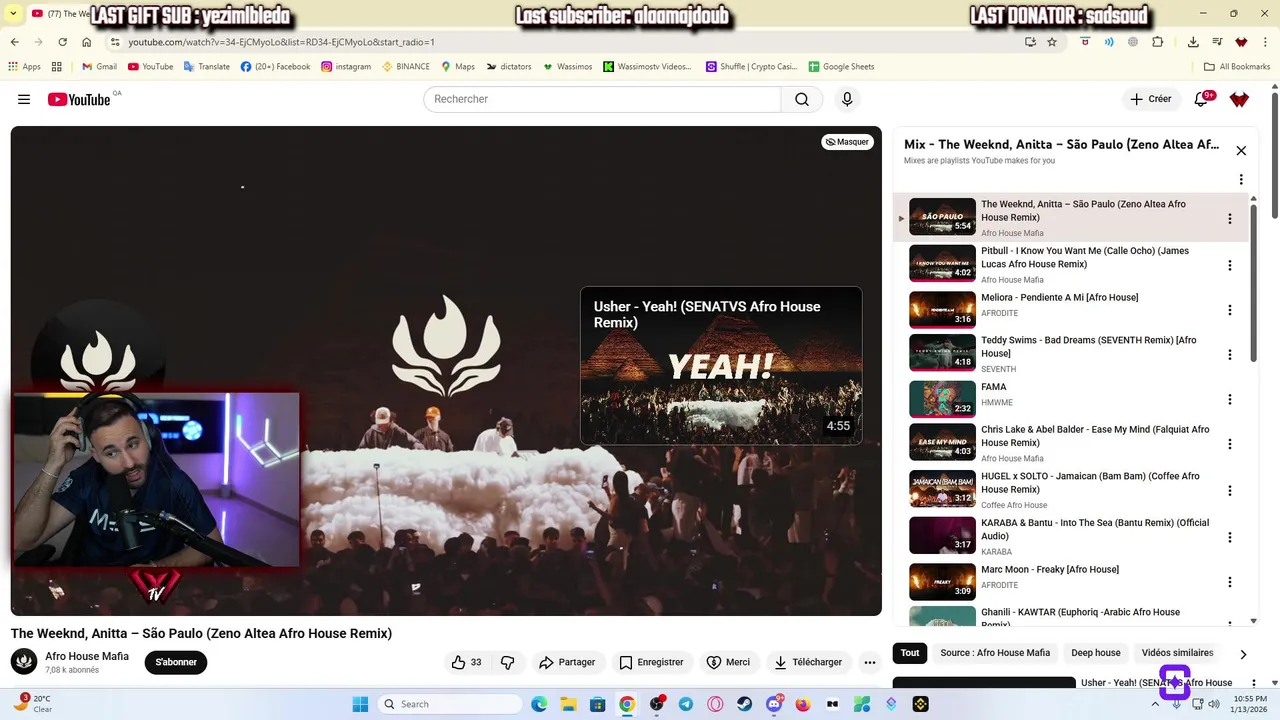Subscribe with the S'abonner button
The height and width of the screenshot is (720, 1280).
point(176,662)
